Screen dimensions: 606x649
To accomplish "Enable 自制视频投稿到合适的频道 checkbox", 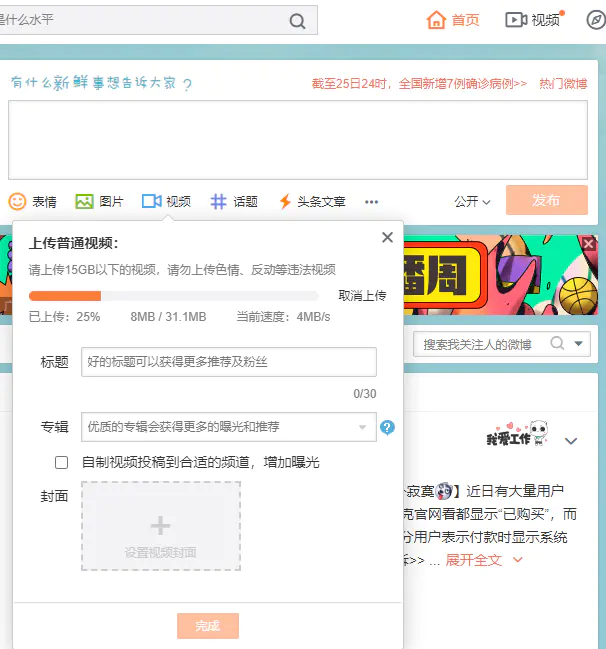I will coord(61,462).
